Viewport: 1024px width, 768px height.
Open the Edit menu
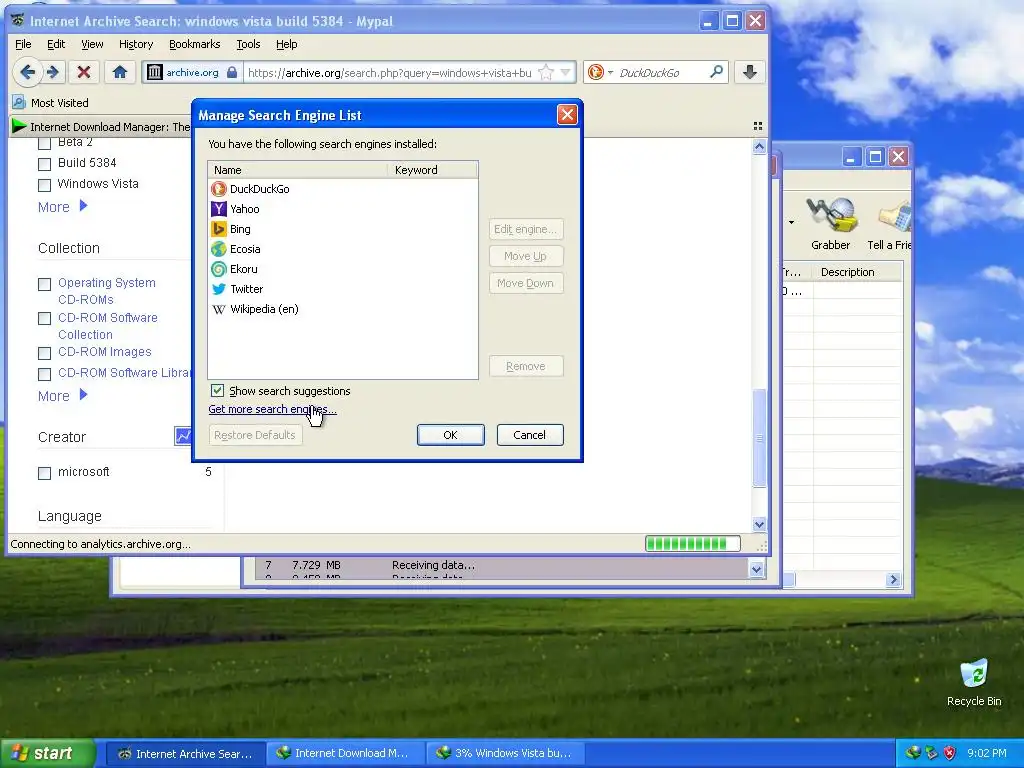(56, 44)
